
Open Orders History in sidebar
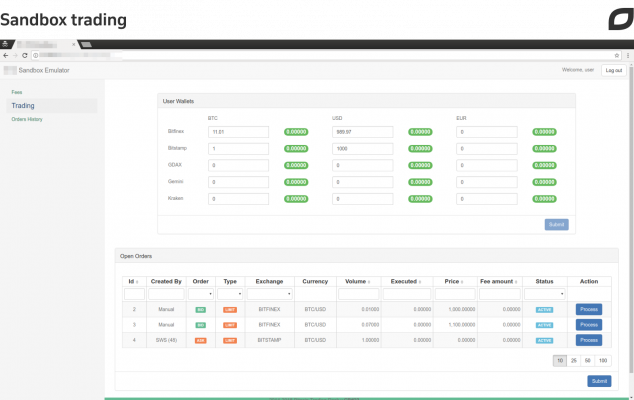(x=27, y=119)
